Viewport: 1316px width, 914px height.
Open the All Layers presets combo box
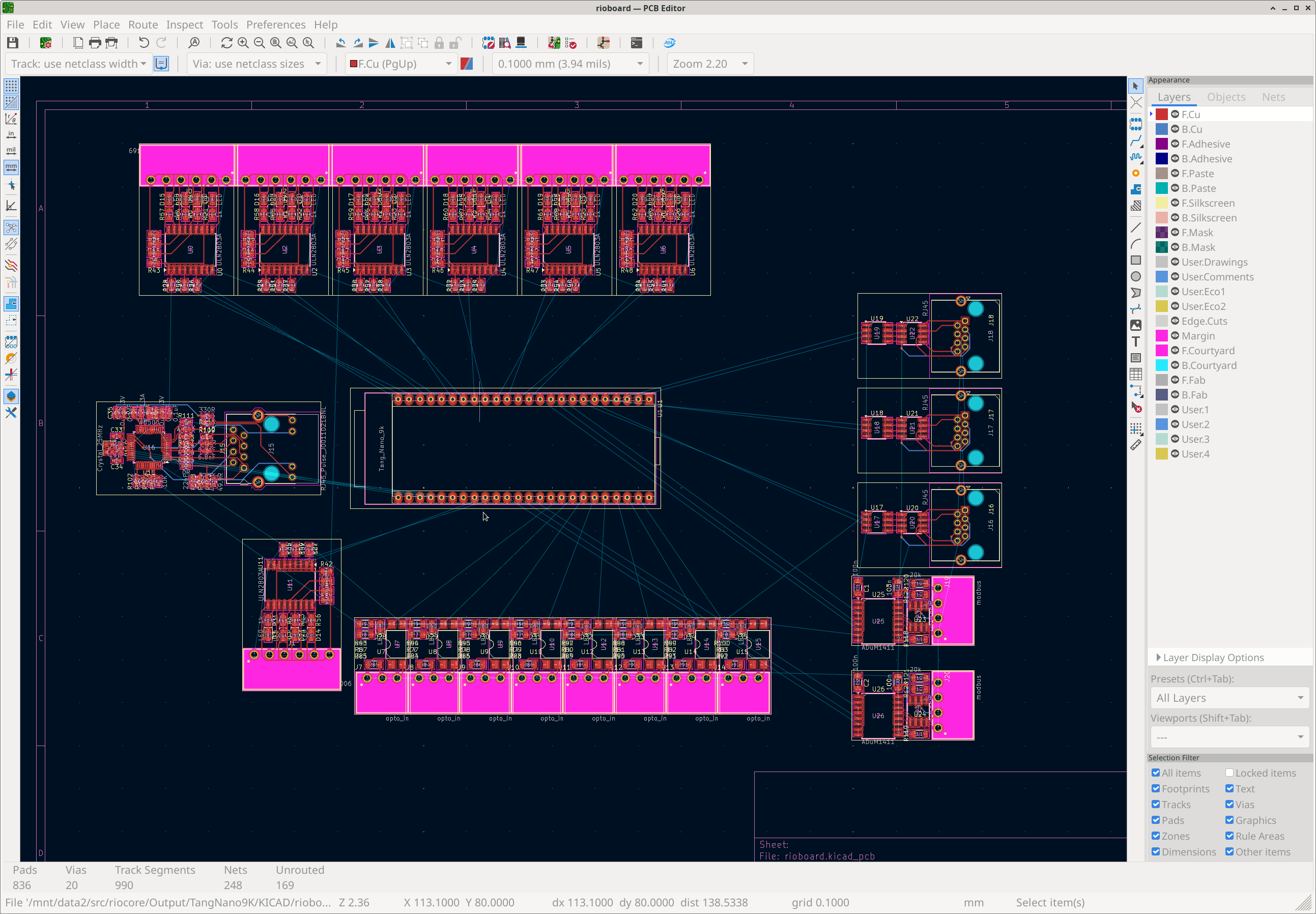coord(1229,698)
